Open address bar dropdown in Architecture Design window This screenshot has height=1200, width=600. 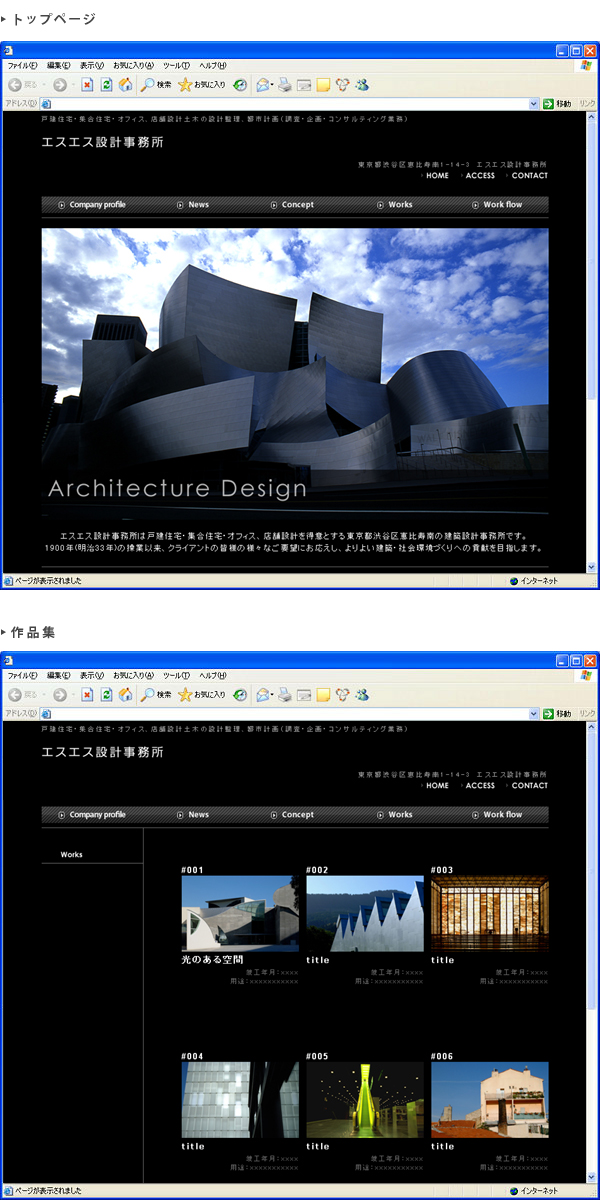tap(534, 103)
